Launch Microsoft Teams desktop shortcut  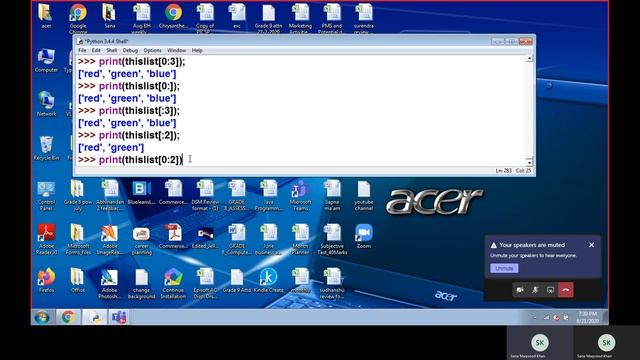[300, 196]
